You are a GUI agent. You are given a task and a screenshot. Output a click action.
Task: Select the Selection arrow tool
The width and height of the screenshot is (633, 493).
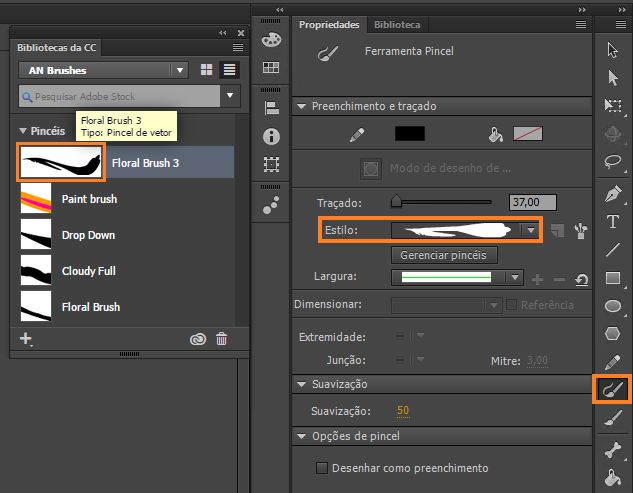(612, 50)
